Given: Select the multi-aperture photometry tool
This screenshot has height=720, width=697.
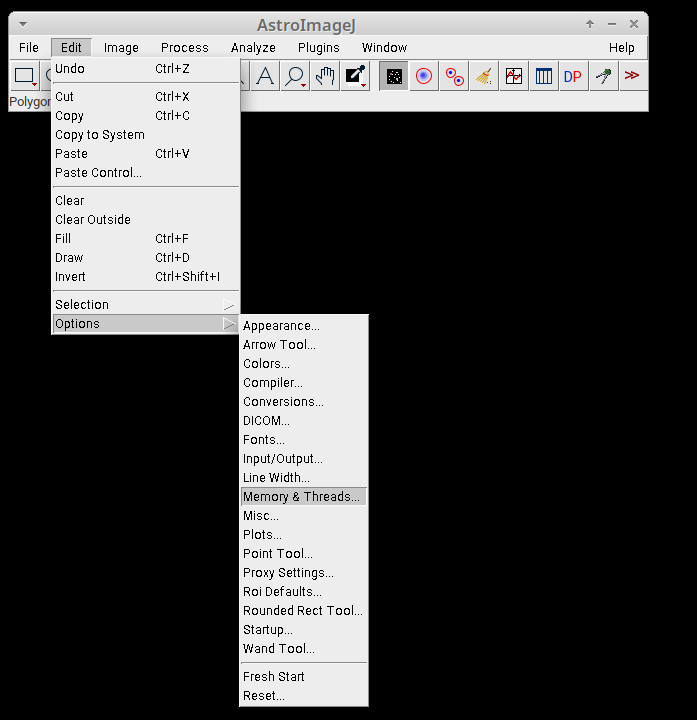Looking at the screenshot, I should pyautogui.click(x=454, y=76).
